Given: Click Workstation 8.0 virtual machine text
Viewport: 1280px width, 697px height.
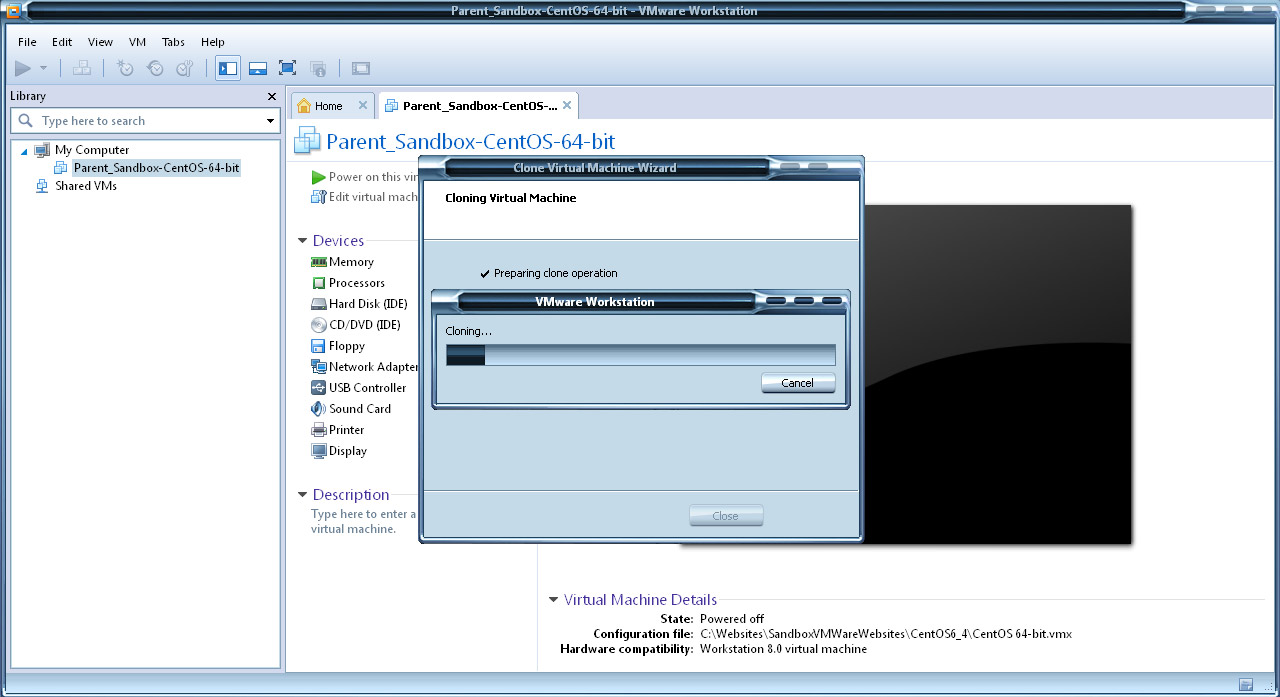Looking at the screenshot, I should click(783, 649).
